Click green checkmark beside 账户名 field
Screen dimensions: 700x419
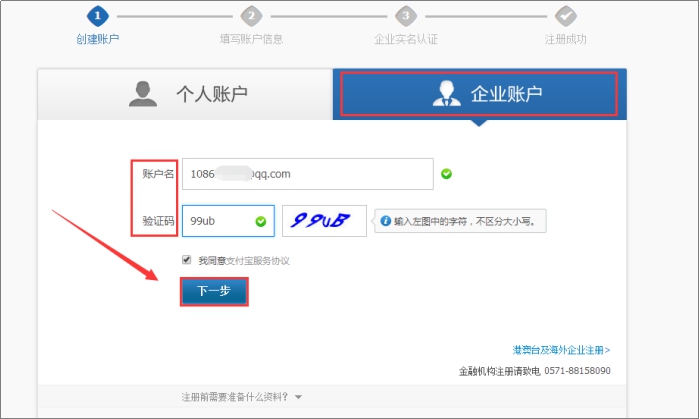tap(446, 173)
